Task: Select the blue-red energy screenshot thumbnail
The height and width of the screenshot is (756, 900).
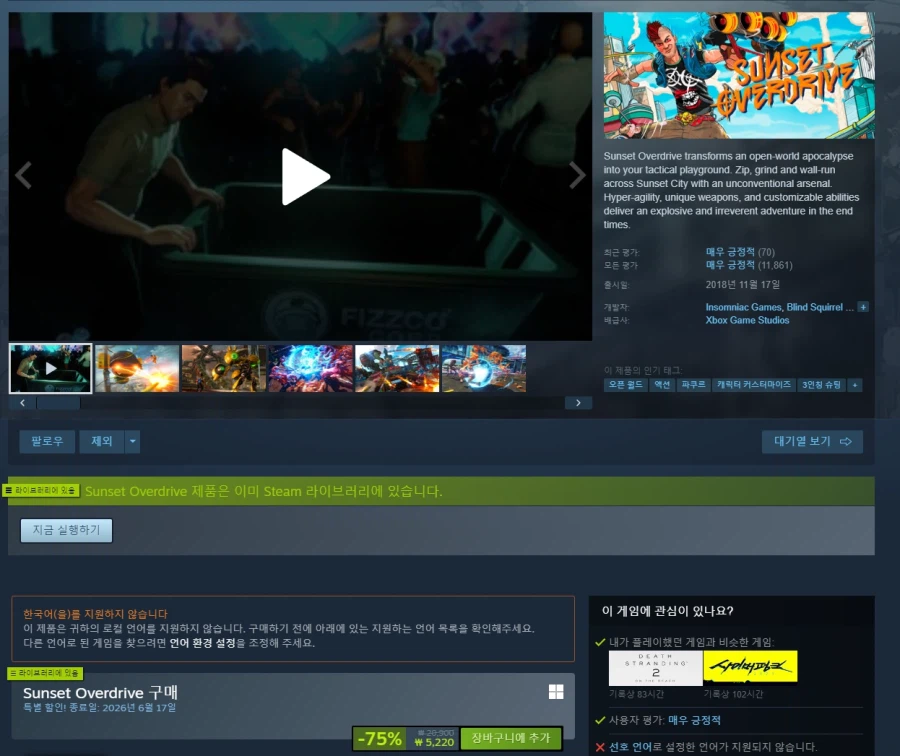Action: [x=310, y=369]
